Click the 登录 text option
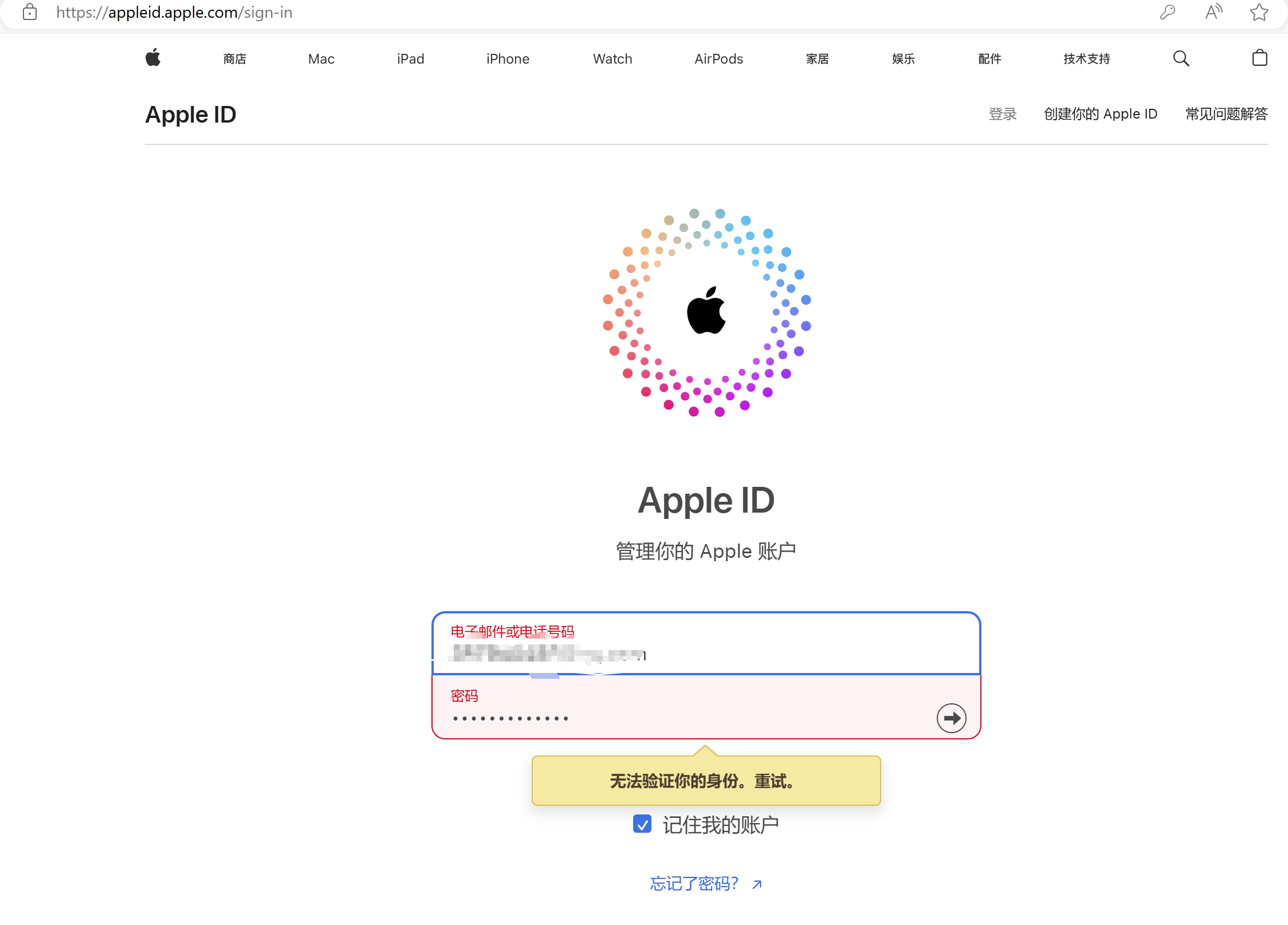The width and height of the screenshot is (1288, 925). click(1003, 113)
